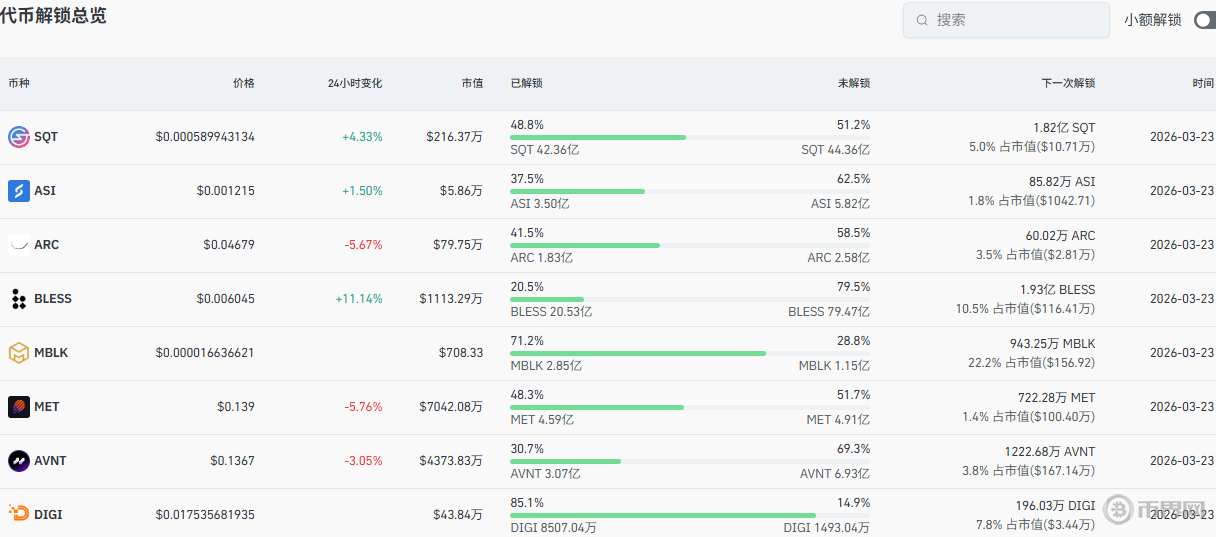This screenshot has width=1216, height=537.
Task: Toggle the 小额解锁 switch
Action: (x=1204, y=20)
